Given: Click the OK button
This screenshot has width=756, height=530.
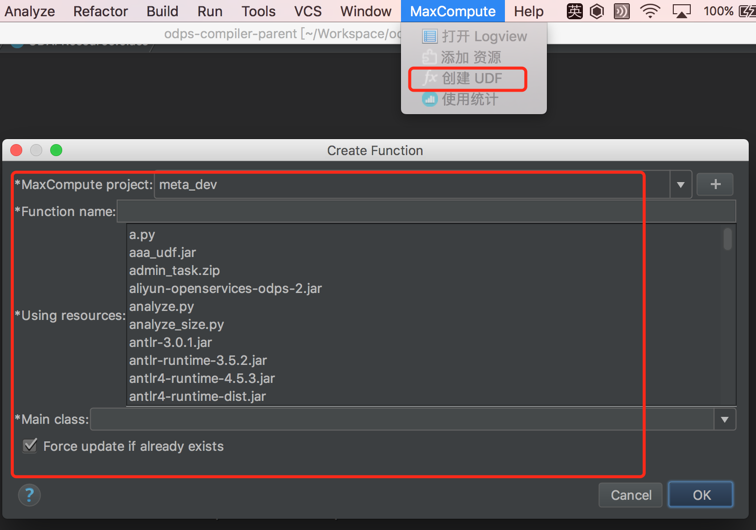Looking at the screenshot, I should 702,495.
